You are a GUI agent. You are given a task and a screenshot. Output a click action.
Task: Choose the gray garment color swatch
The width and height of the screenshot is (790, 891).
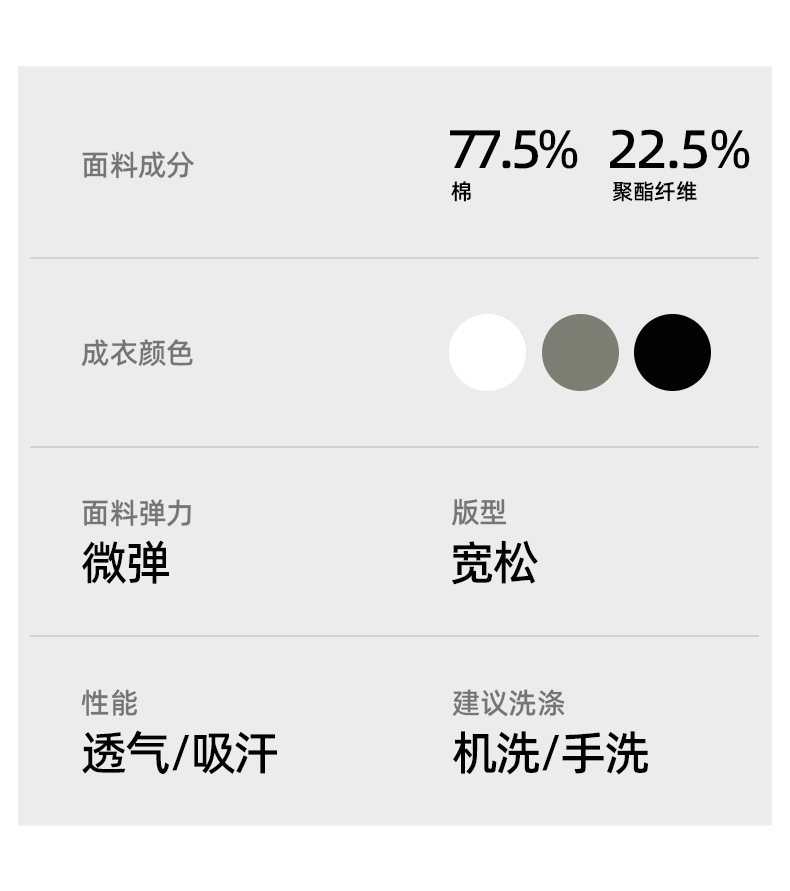click(580, 352)
